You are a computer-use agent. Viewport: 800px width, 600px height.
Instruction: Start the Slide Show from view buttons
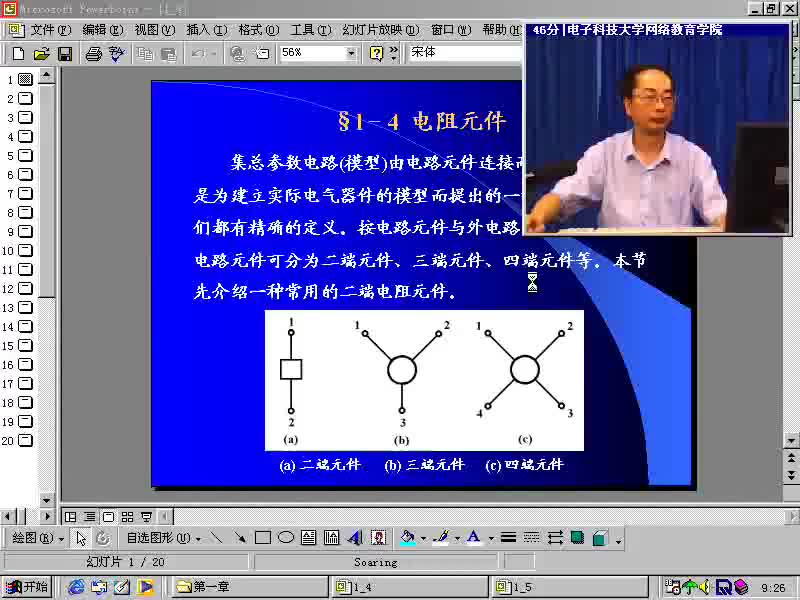[x=146, y=517]
